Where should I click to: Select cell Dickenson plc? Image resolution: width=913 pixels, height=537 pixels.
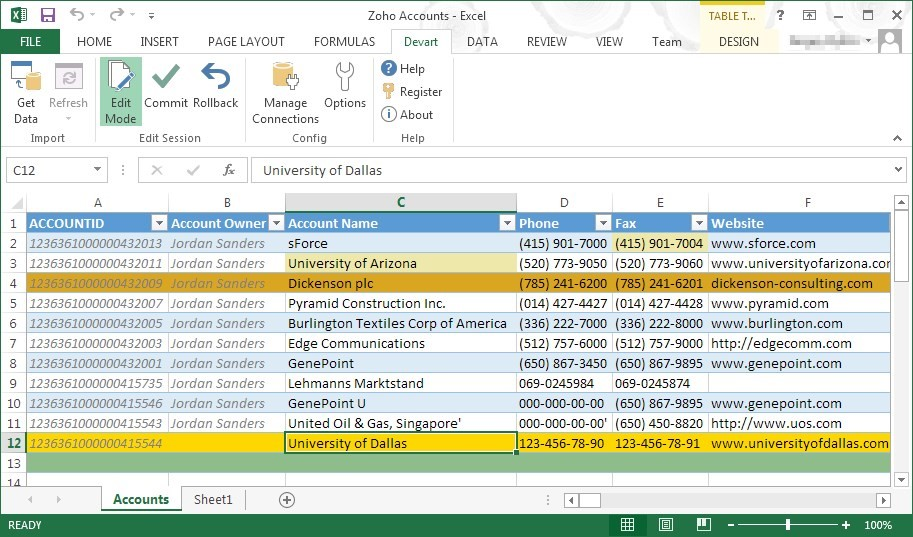pos(401,284)
